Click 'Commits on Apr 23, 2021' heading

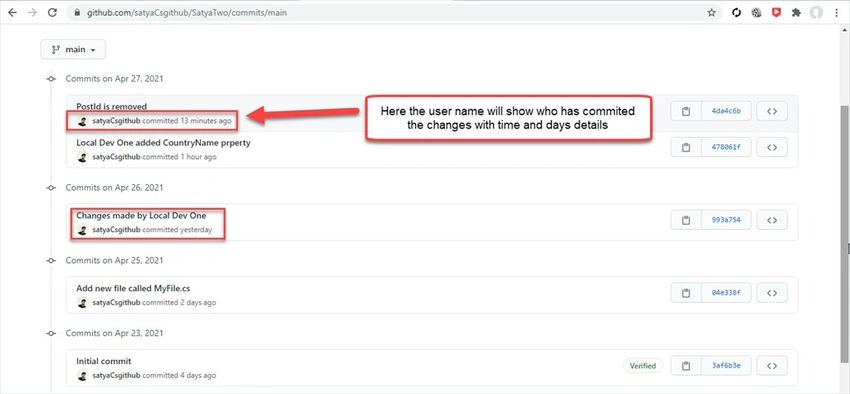(x=114, y=333)
